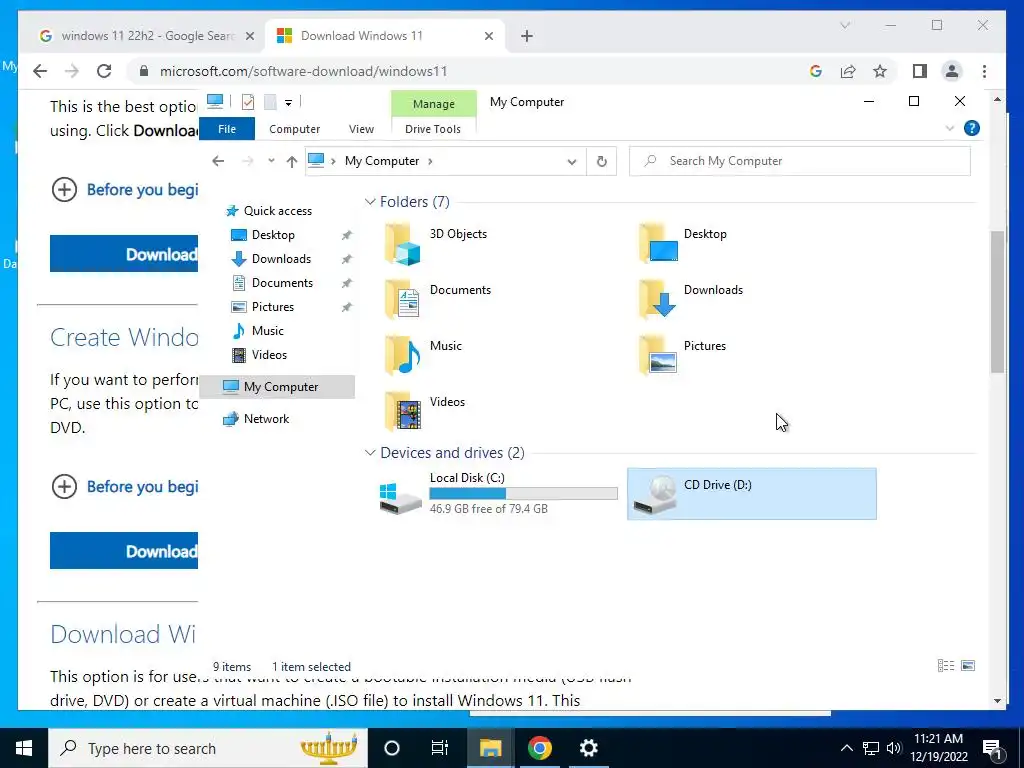Click Explorer back navigation arrow

(218, 161)
